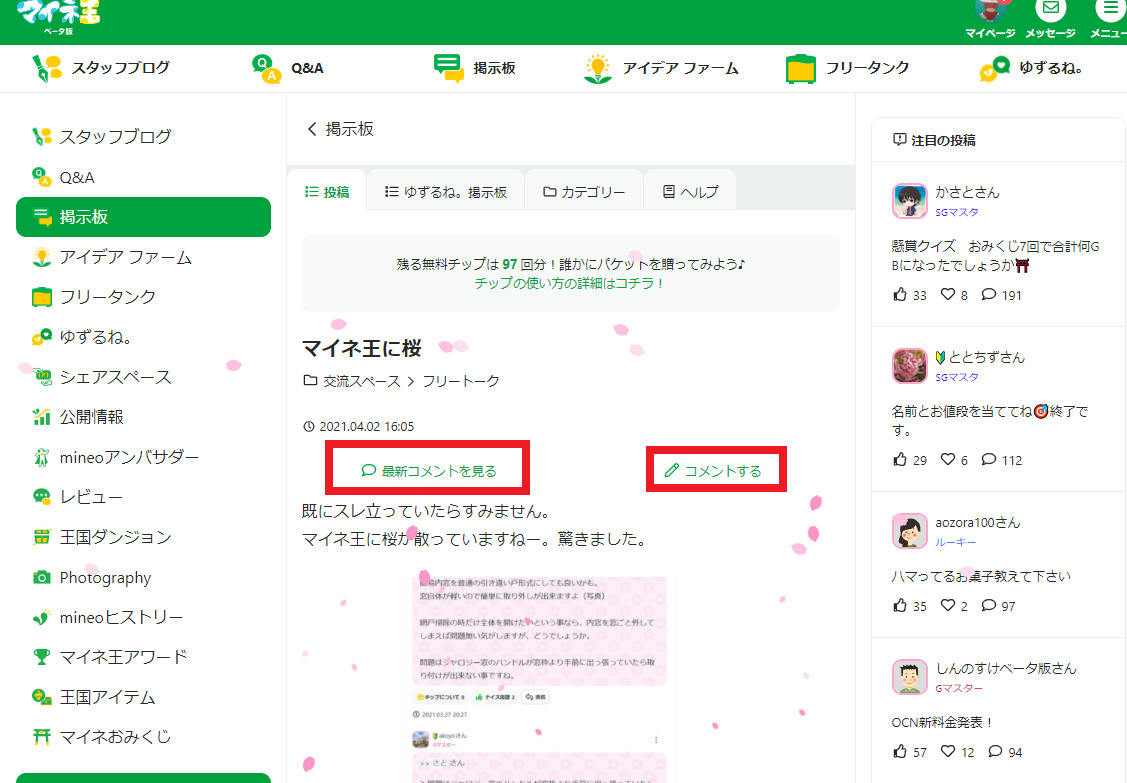The height and width of the screenshot is (783, 1127).
Task: Open mineoヒストリー sidebar icon
Action: click(42, 617)
